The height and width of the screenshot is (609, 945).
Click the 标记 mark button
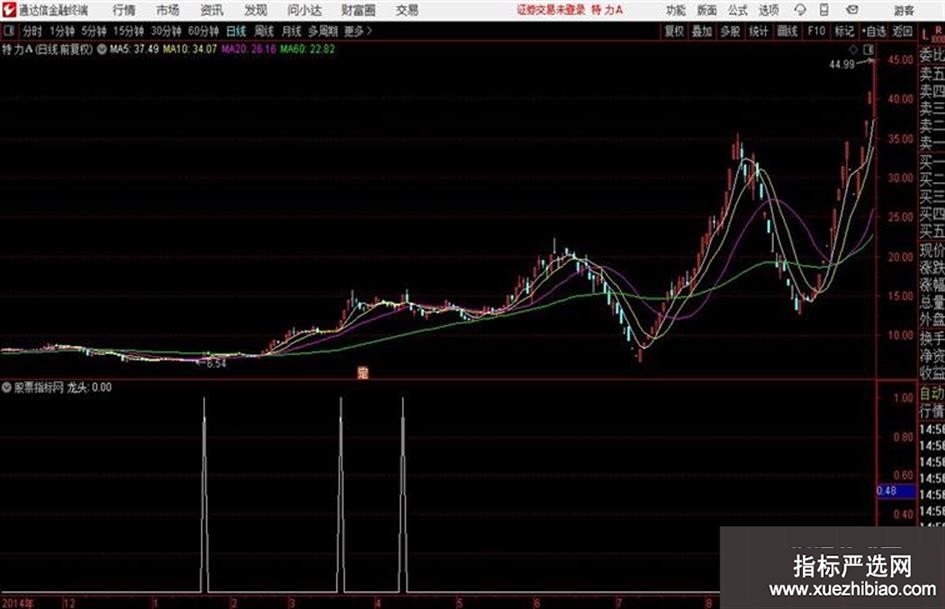pos(844,31)
